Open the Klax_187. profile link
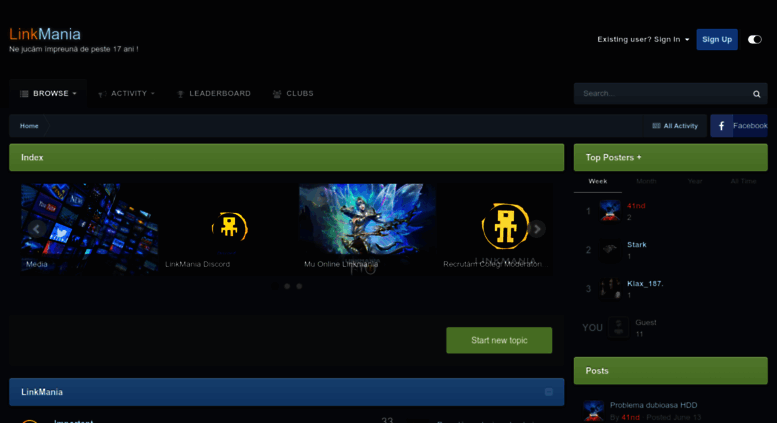 click(x=645, y=284)
